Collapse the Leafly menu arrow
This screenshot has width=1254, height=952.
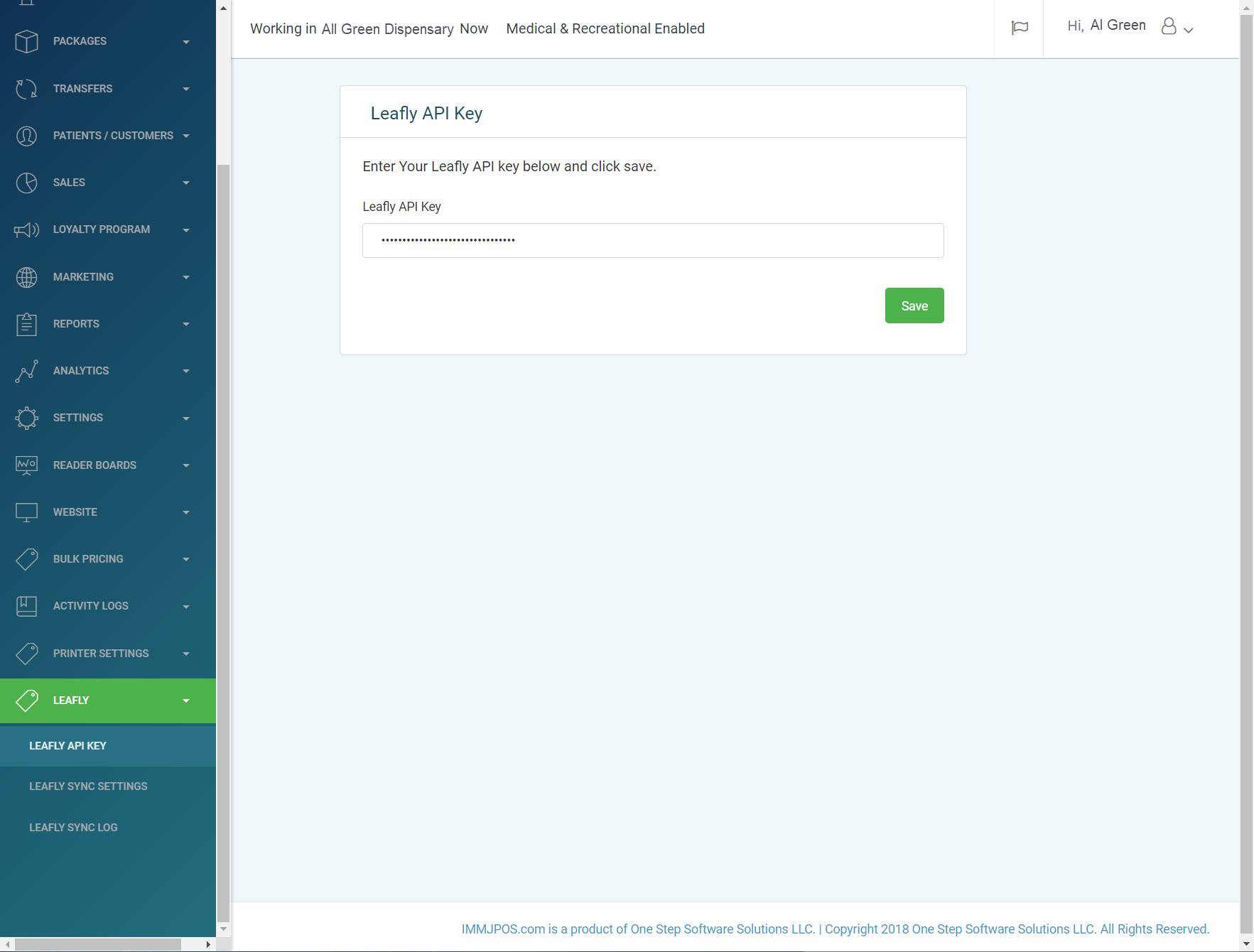pos(186,701)
